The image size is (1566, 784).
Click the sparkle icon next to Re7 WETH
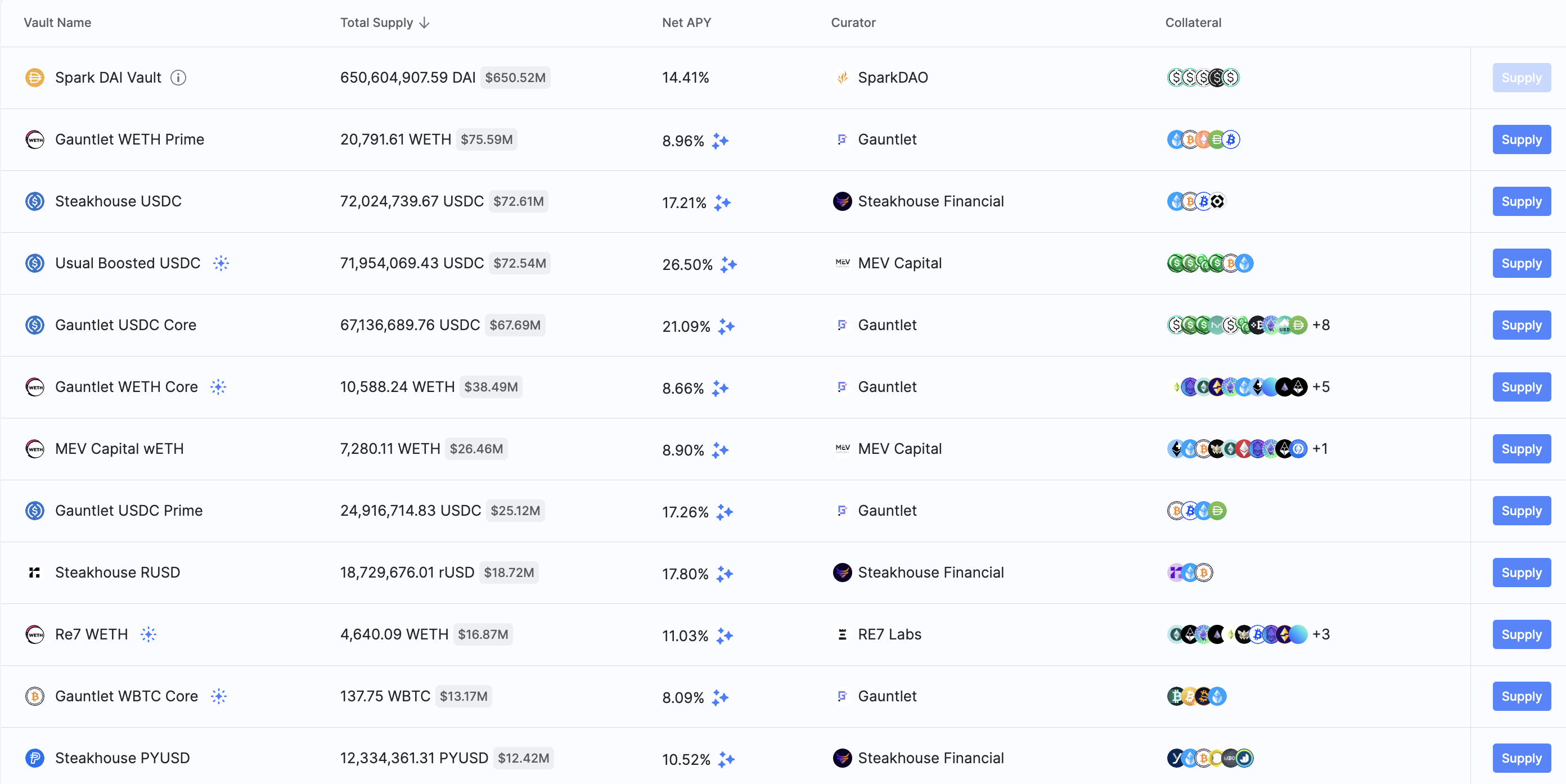click(x=148, y=634)
